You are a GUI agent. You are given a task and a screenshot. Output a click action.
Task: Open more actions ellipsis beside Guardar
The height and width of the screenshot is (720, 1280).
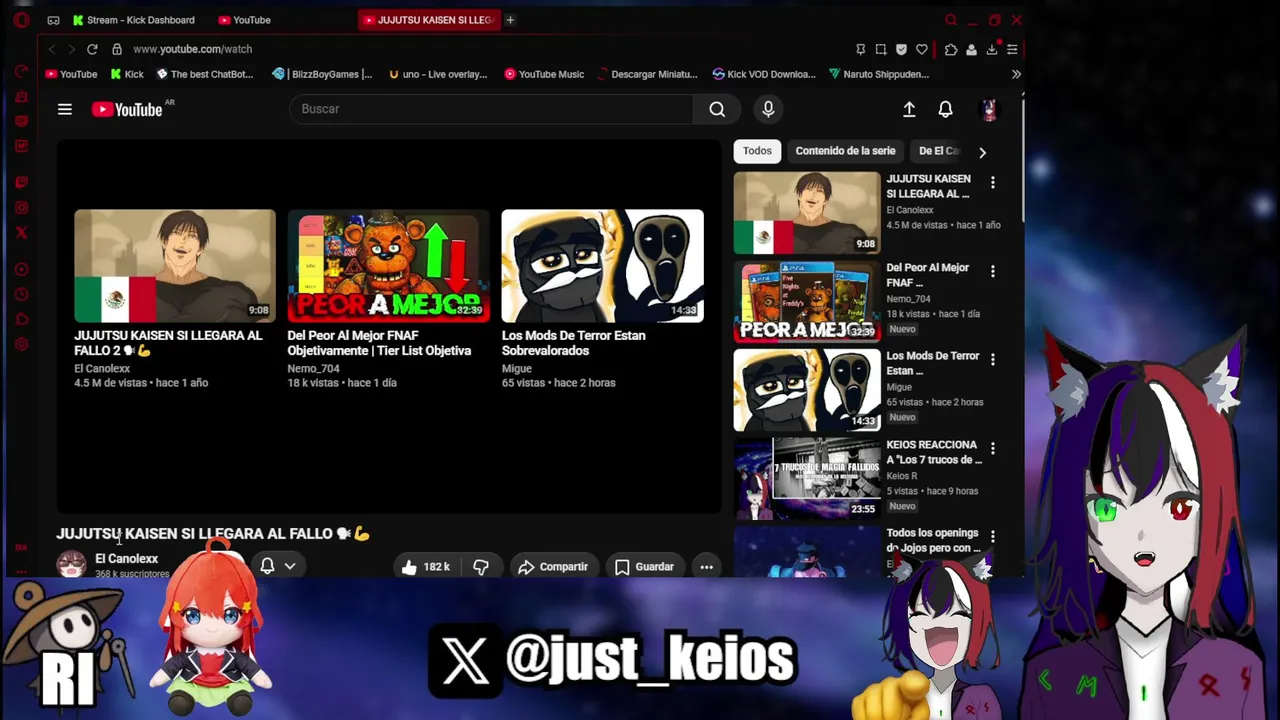click(706, 567)
